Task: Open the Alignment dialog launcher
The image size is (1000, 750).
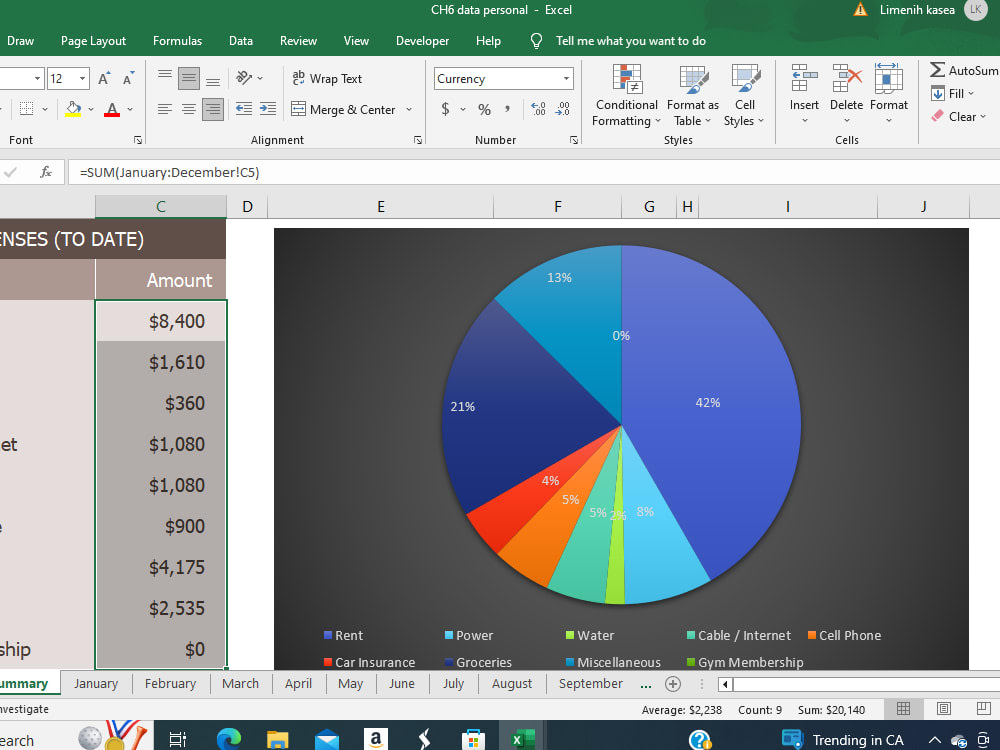Action: (418, 140)
